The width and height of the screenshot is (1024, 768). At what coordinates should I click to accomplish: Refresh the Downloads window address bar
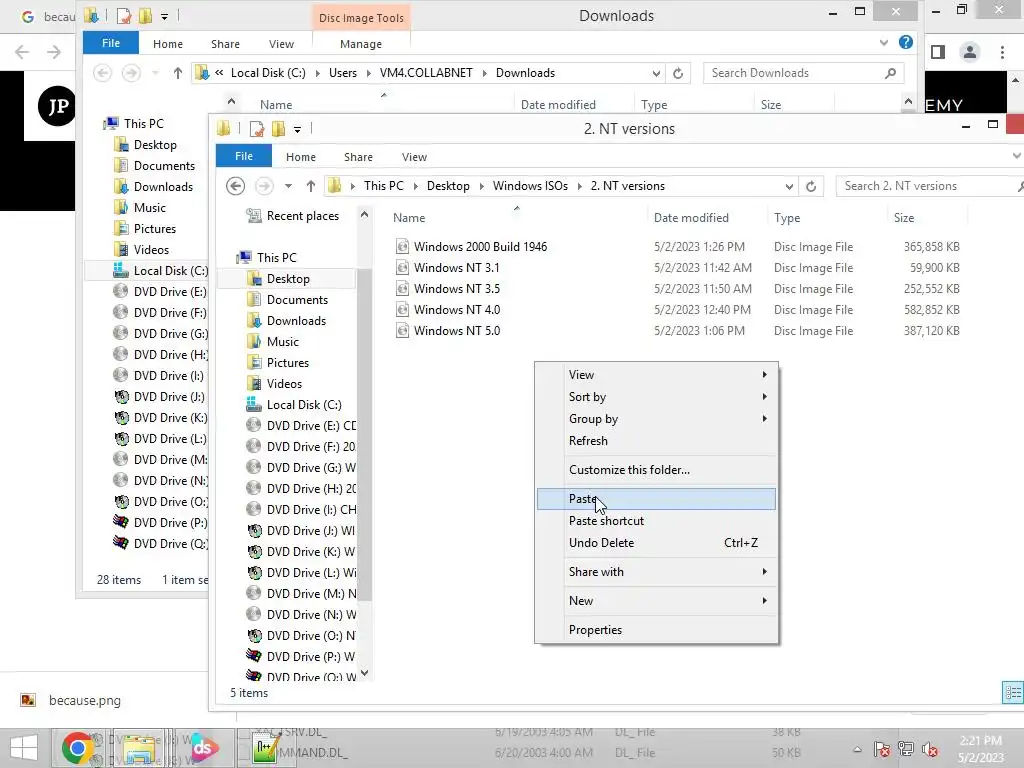pyautogui.click(x=678, y=73)
